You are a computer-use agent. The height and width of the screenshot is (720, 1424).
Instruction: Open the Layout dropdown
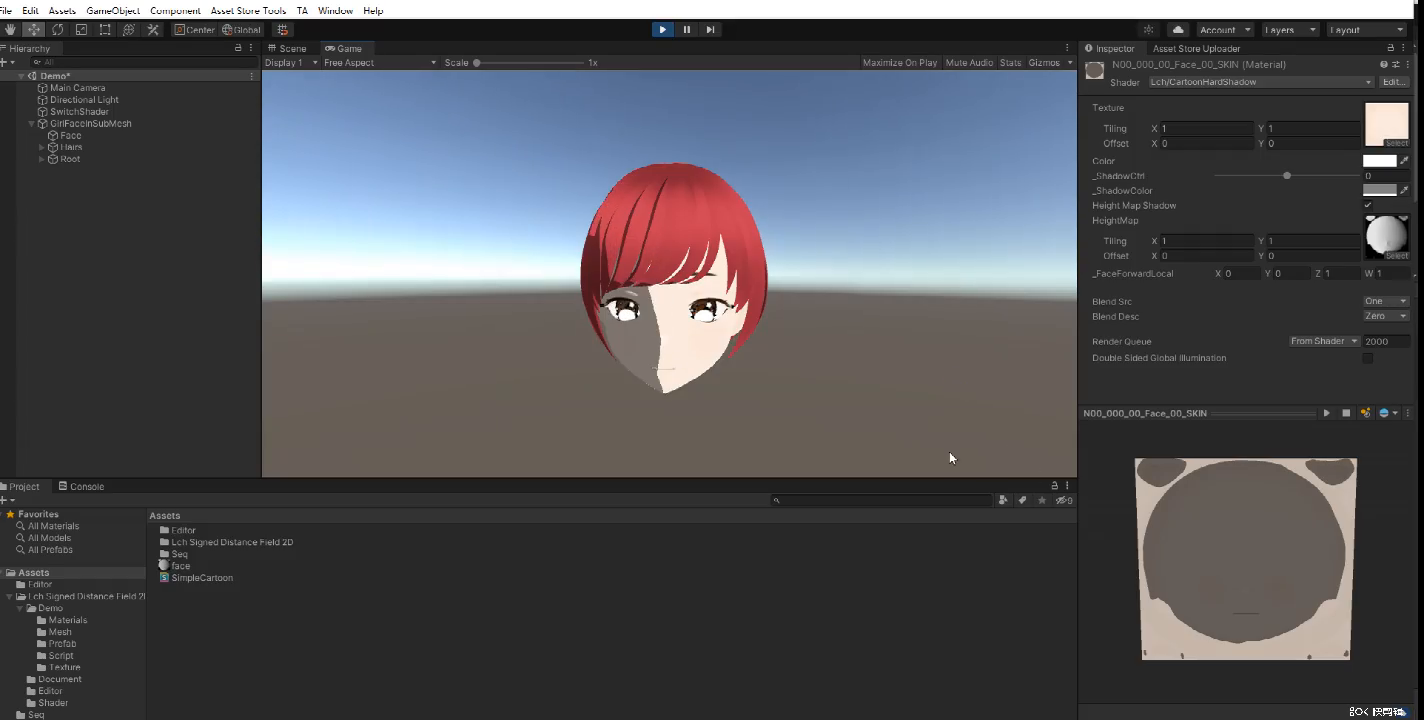point(1367,30)
